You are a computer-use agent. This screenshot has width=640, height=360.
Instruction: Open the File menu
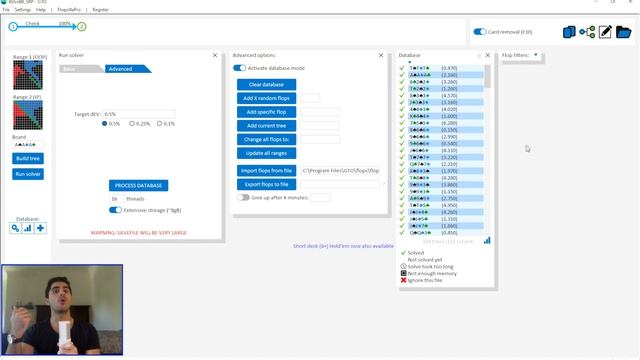click(x=6, y=9)
